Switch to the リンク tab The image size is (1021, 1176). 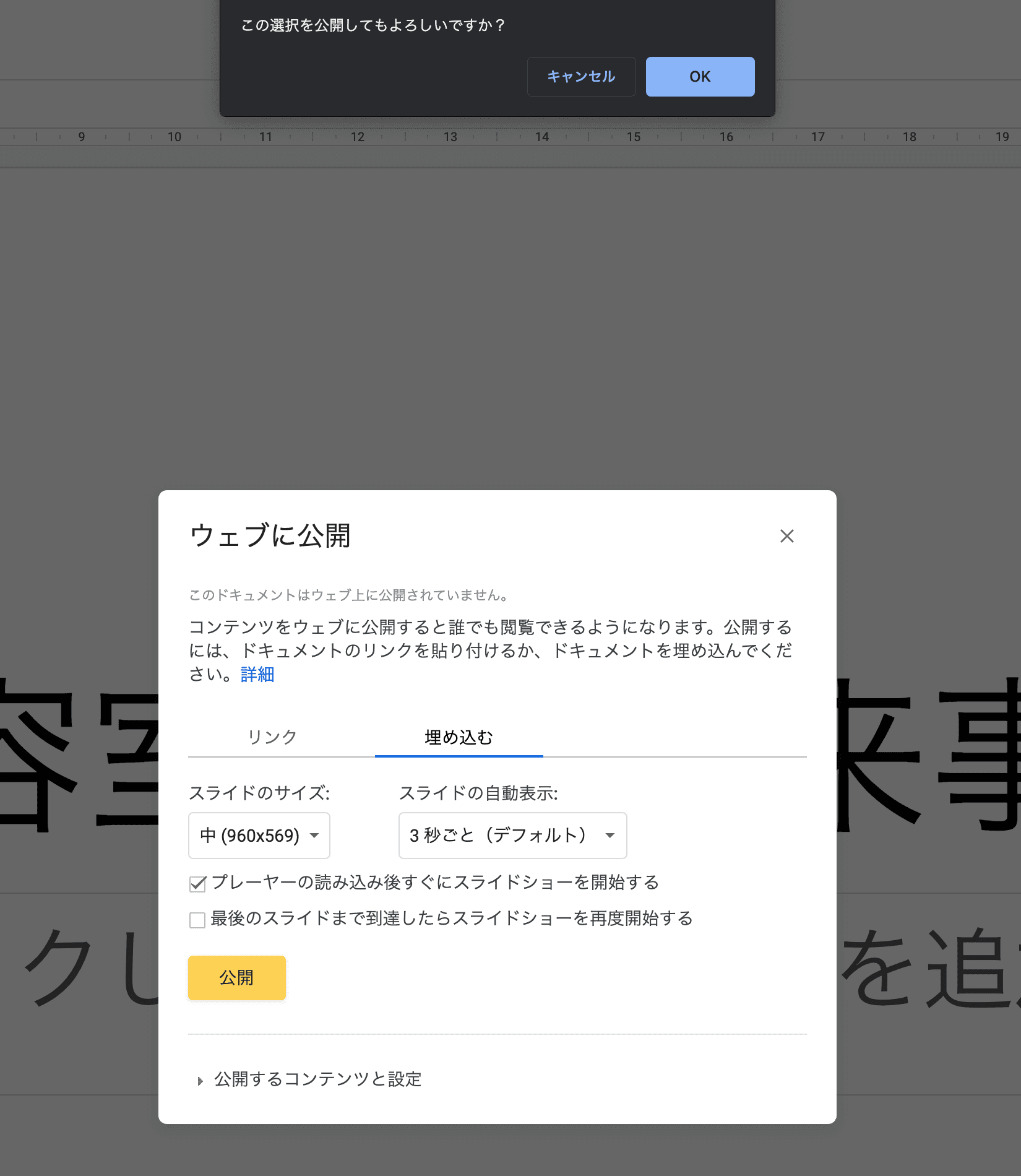tap(272, 737)
